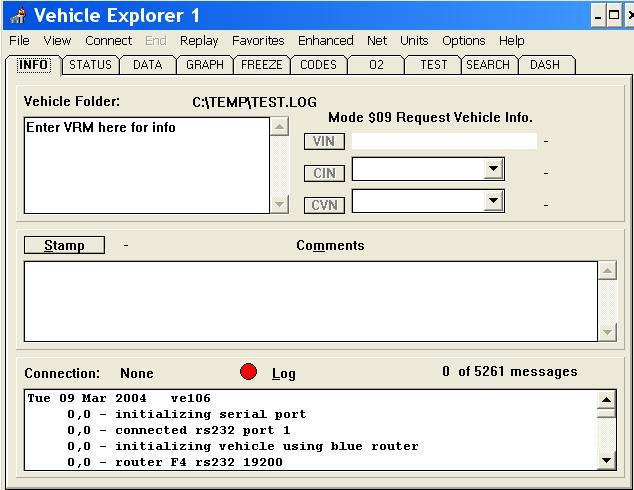Image resolution: width=634 pixels, height=490 pixels.
Task: Click the CVN button
Action: [324, 205]
